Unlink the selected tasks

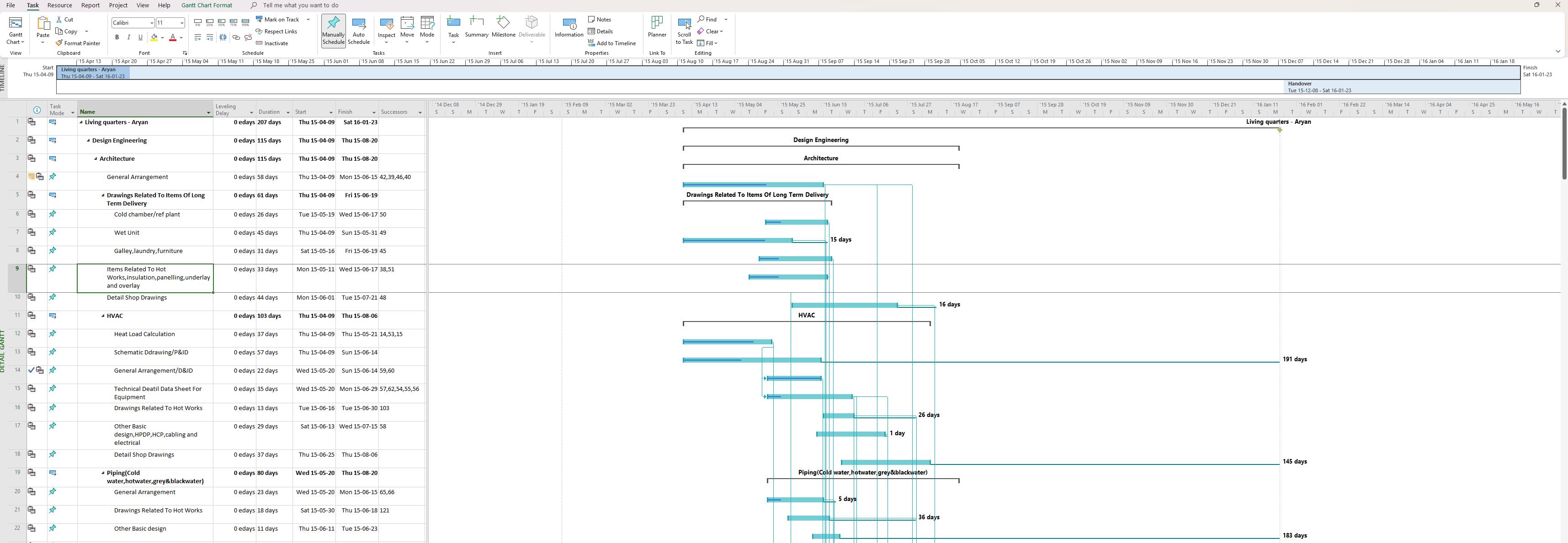pos(248,37)
